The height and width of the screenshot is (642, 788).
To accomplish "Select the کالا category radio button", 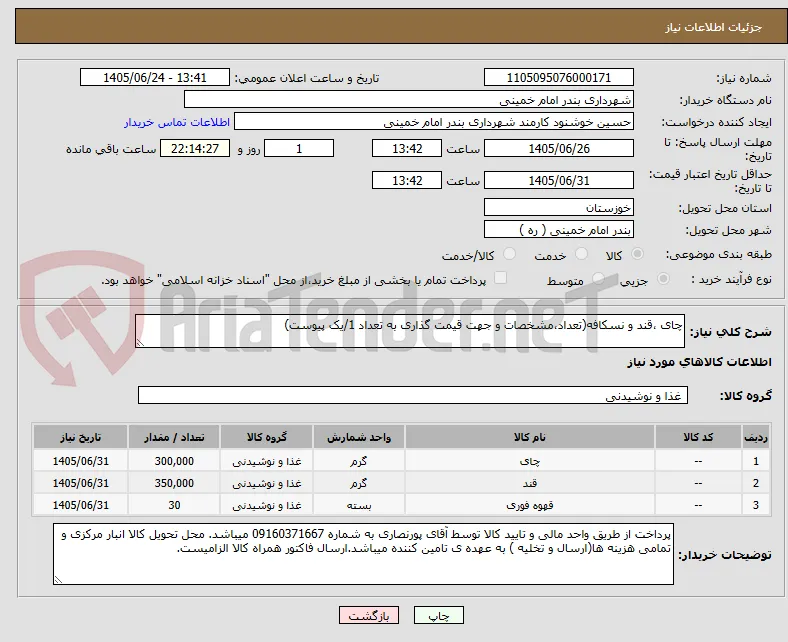I will (637, 254).
